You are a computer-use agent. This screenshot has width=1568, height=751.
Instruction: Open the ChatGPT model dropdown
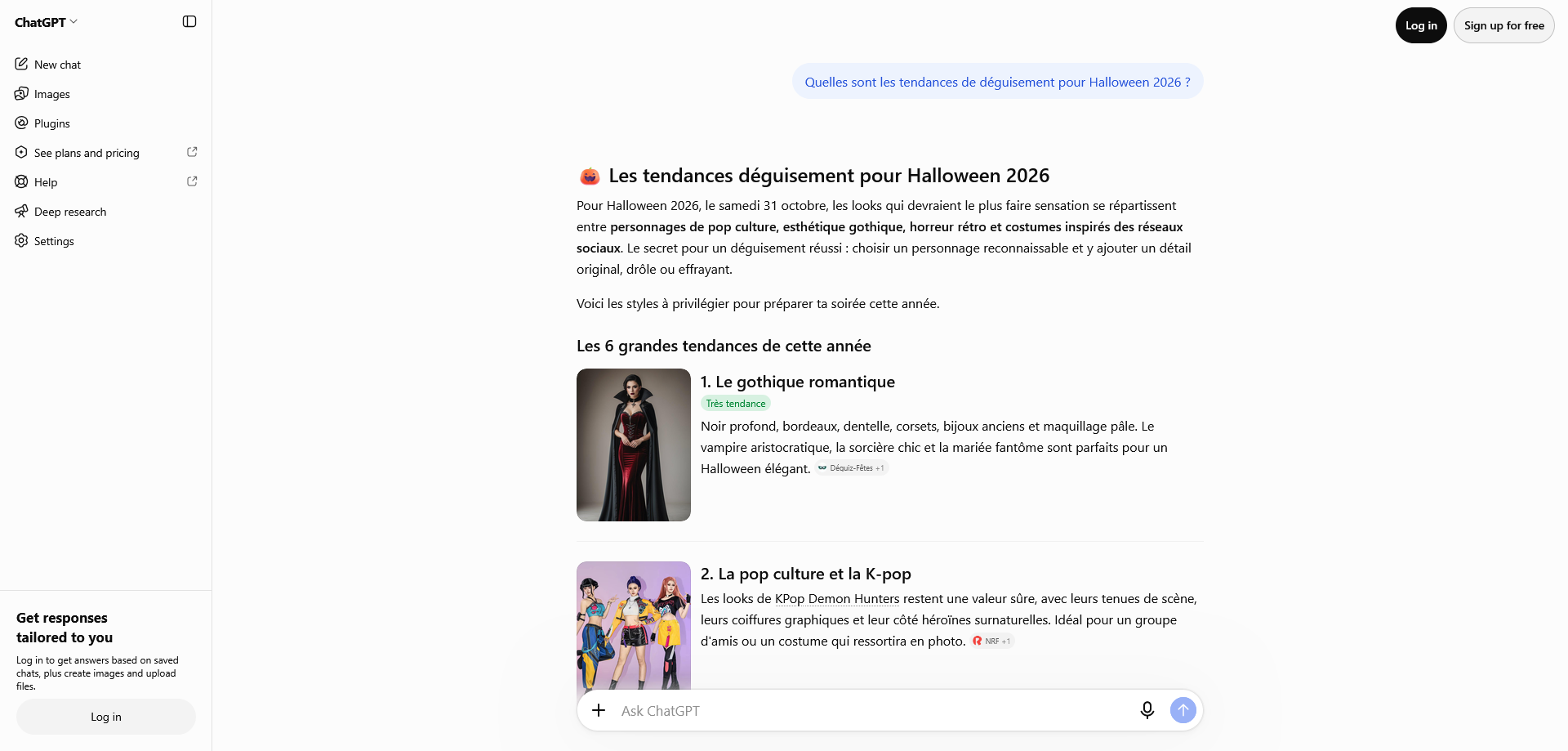(x=46, y=22)
